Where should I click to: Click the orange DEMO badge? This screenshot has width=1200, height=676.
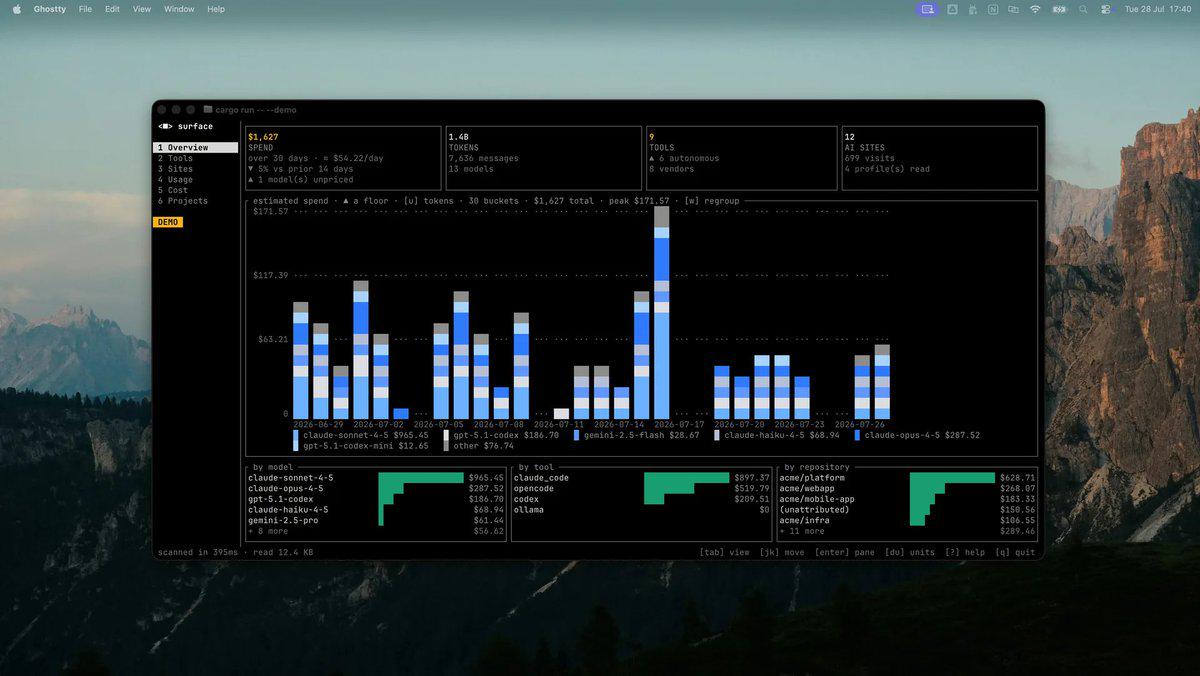point(168,222)
